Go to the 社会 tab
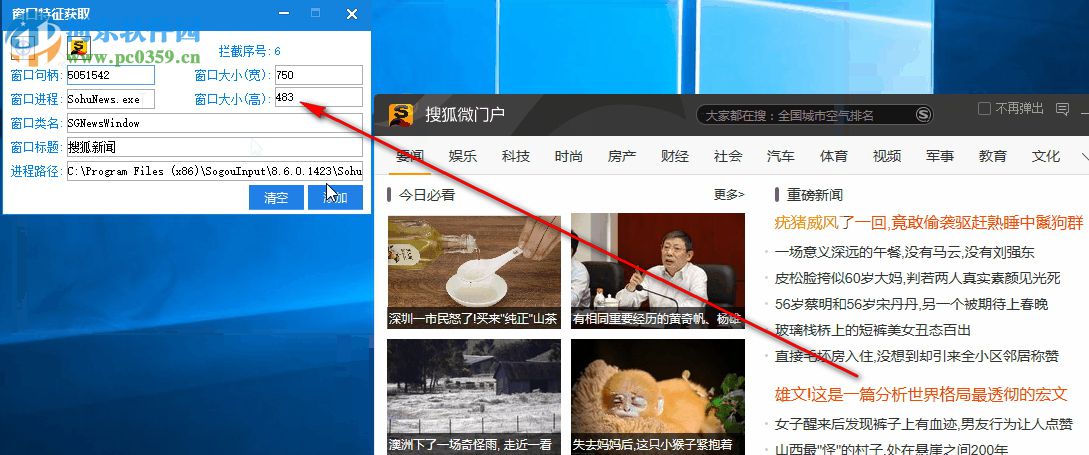 728,156
